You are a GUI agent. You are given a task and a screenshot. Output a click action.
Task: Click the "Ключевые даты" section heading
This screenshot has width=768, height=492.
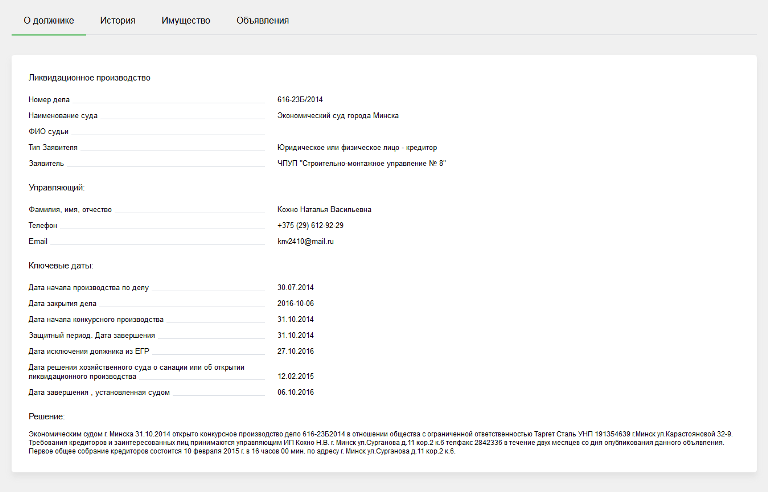(61, 266)
